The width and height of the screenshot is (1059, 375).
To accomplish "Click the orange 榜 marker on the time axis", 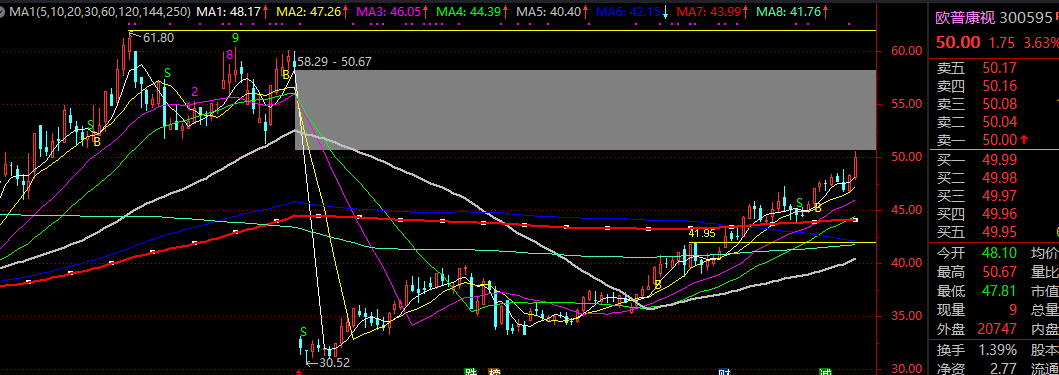I will (495, 372).
